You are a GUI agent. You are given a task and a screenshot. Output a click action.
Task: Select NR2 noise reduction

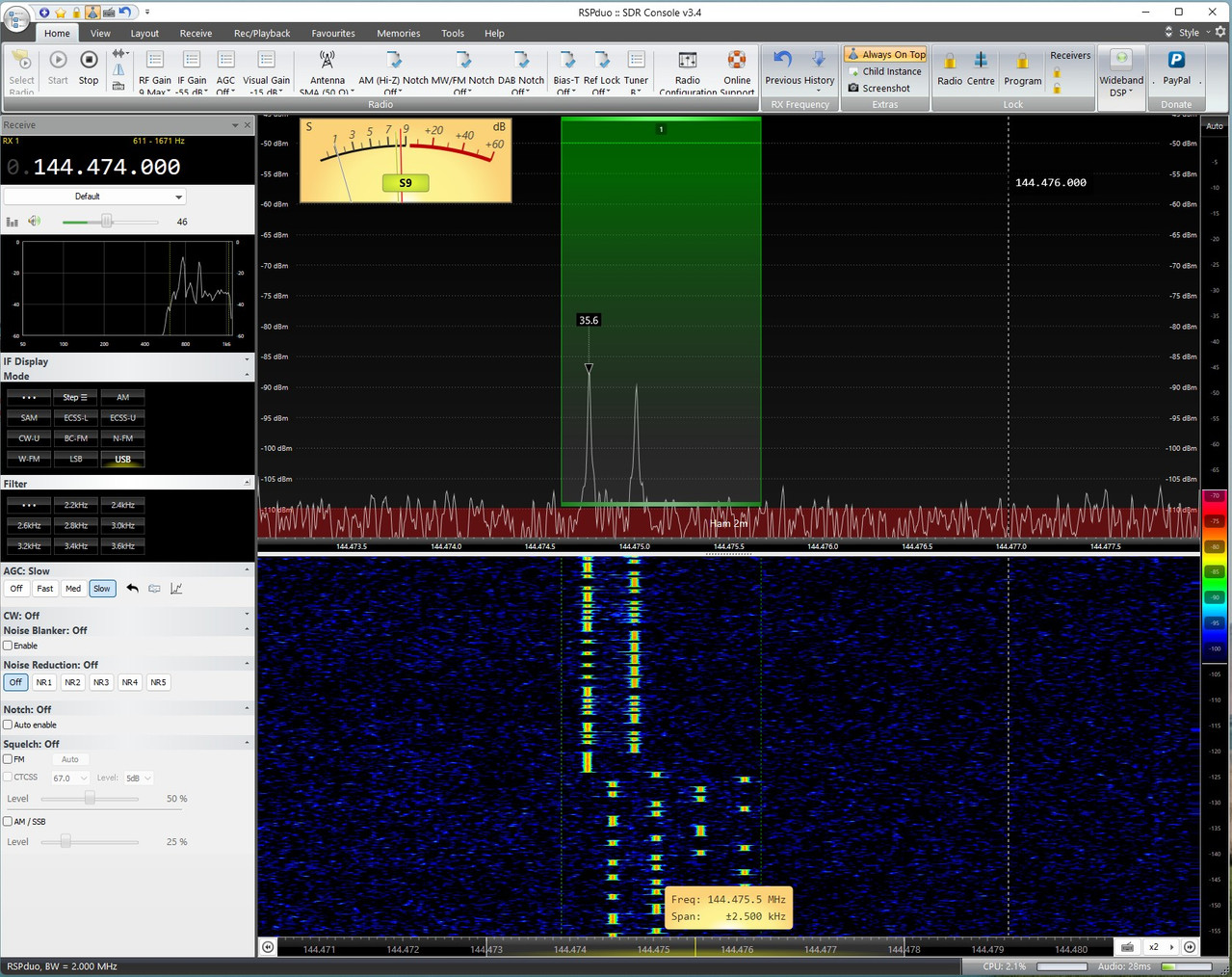(72, 682)
